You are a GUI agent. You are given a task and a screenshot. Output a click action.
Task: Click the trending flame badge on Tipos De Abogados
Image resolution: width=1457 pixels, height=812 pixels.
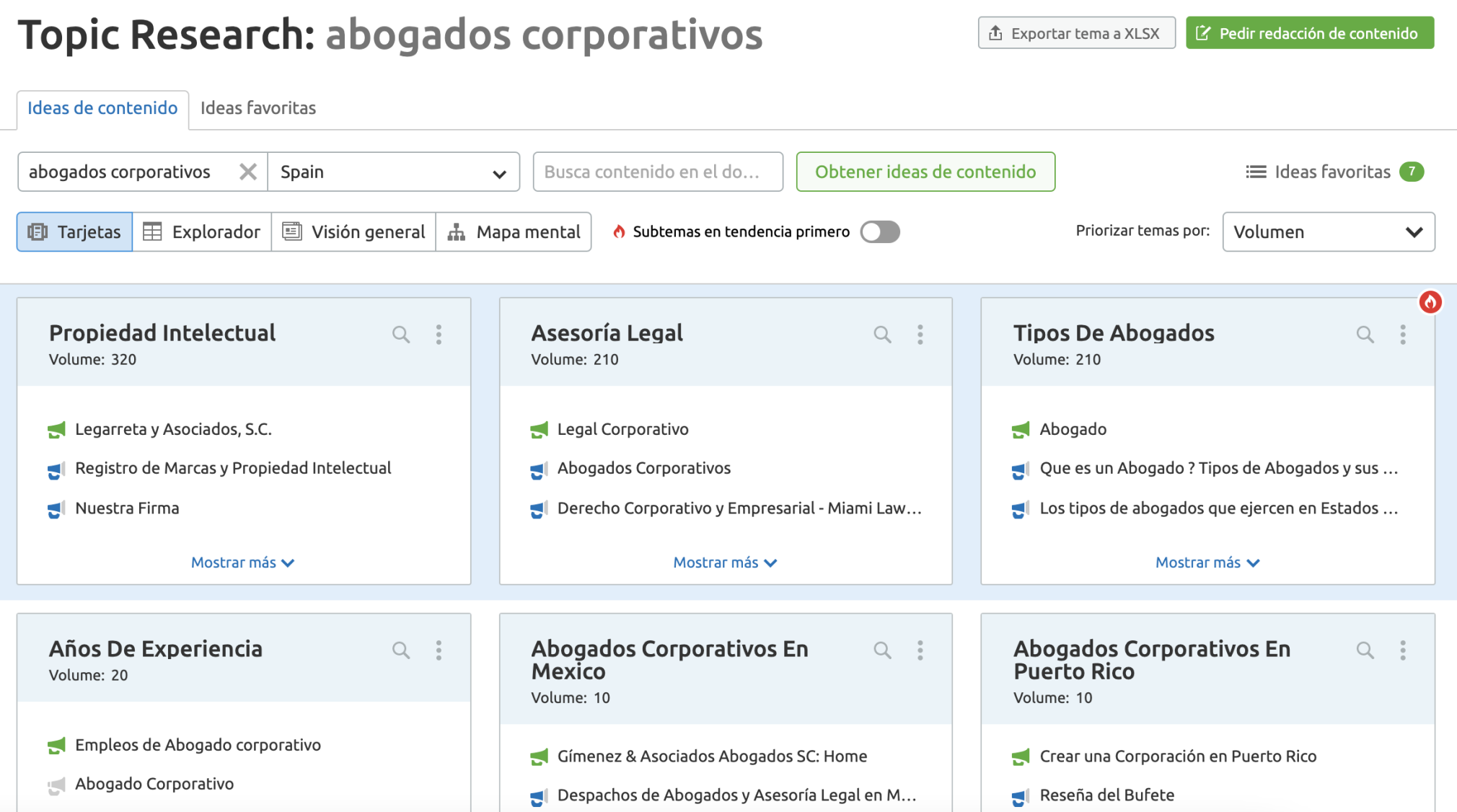(1430, 302)
